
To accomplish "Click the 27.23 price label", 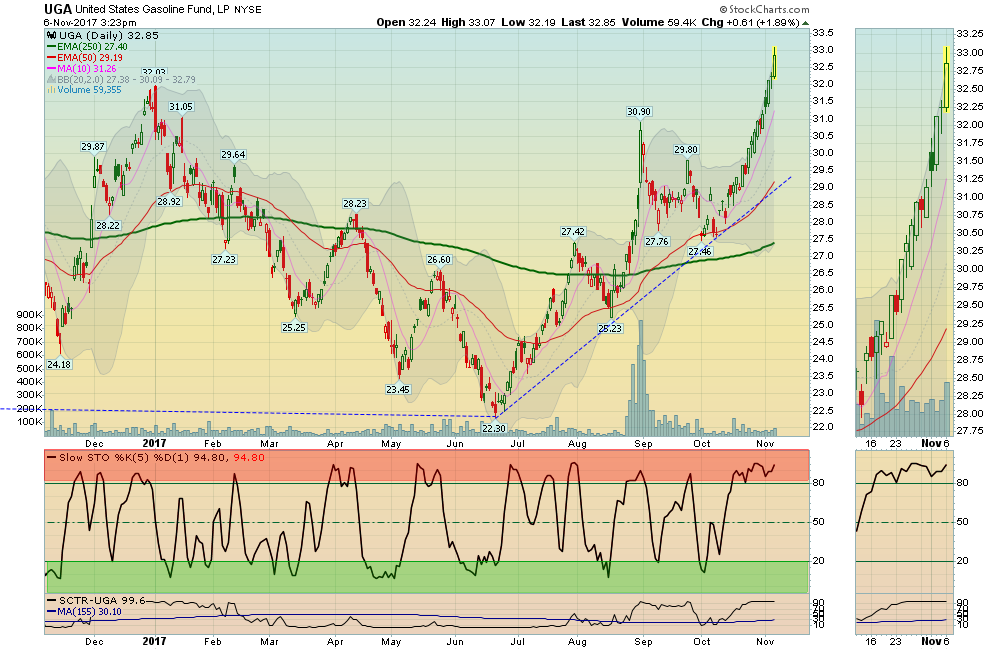I will tap(224, 259).
